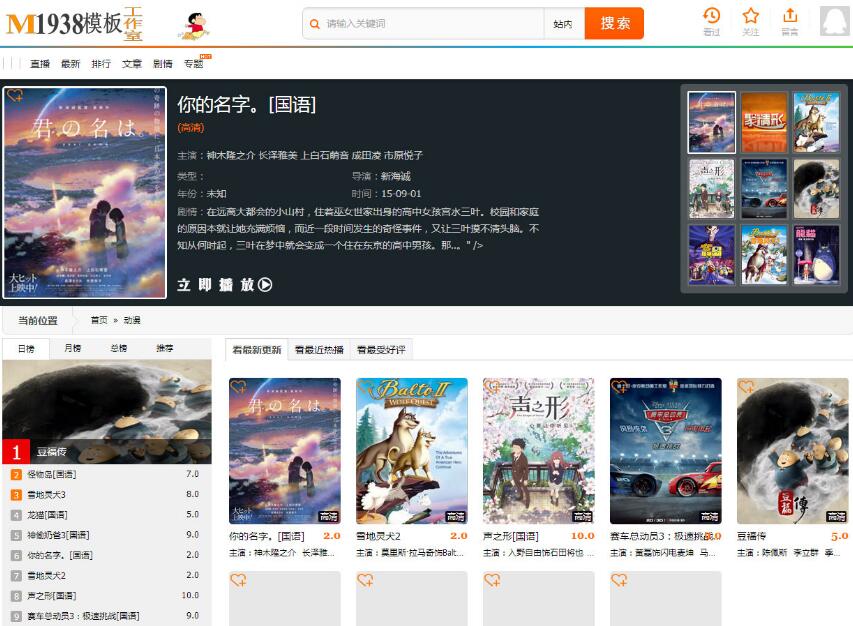Switch to the 月榜 ranking tab

tap(73, 349)
